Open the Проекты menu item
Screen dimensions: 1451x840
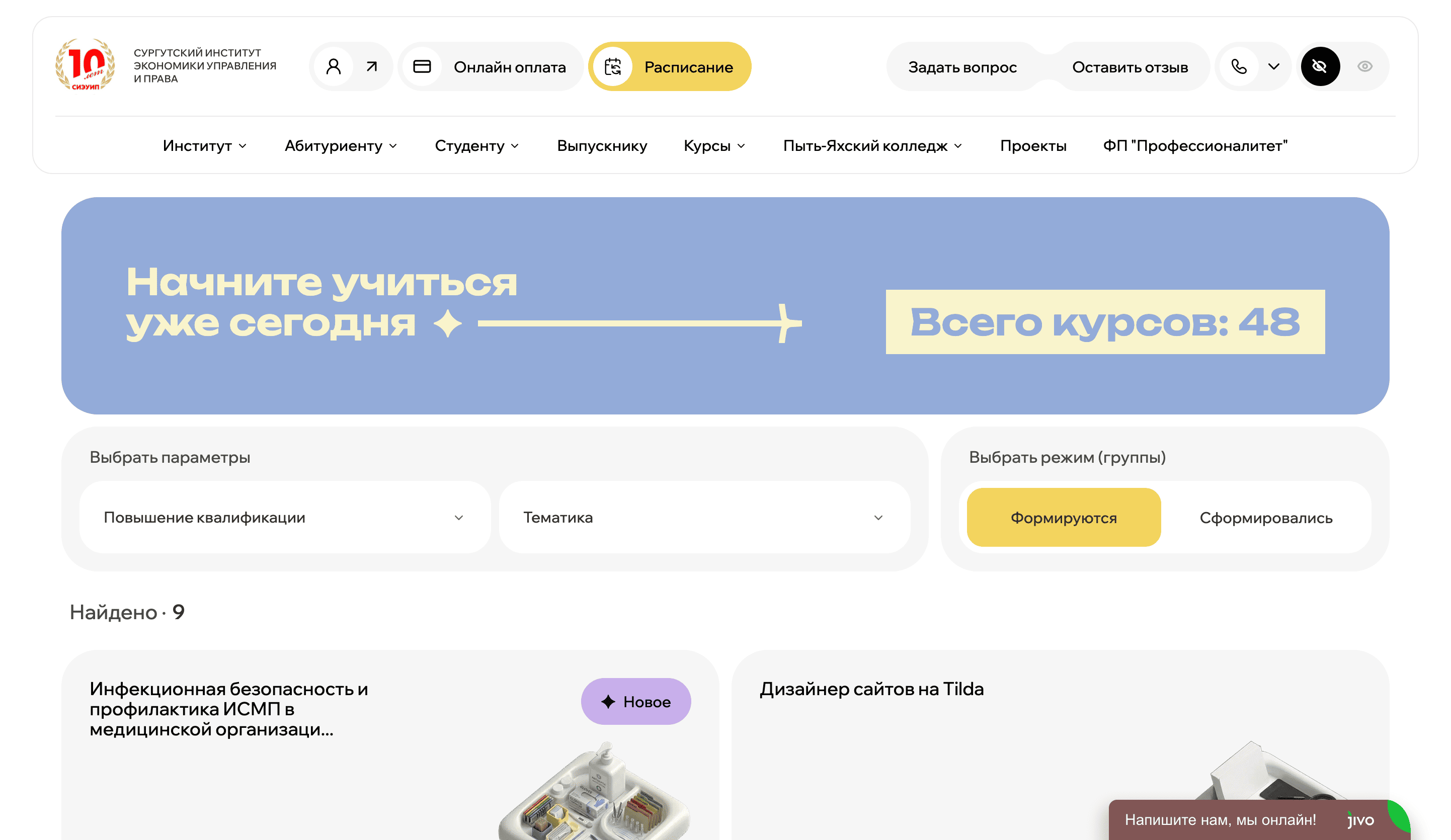[x=1033, y=146]
